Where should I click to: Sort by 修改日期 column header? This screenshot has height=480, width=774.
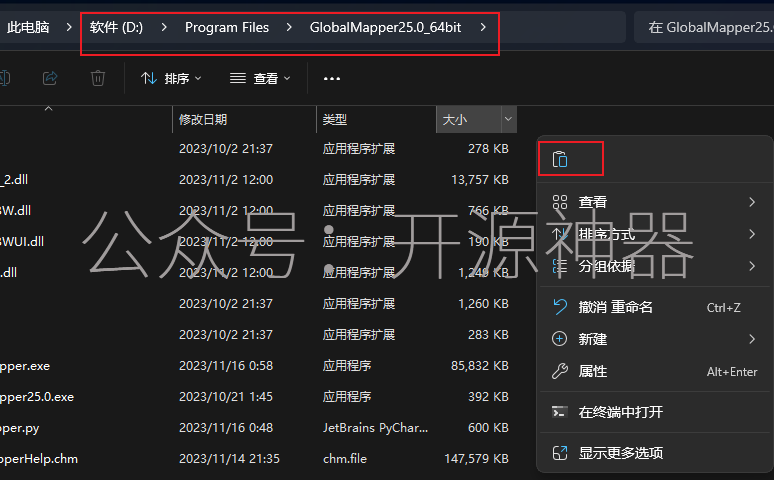click(203, 120)
